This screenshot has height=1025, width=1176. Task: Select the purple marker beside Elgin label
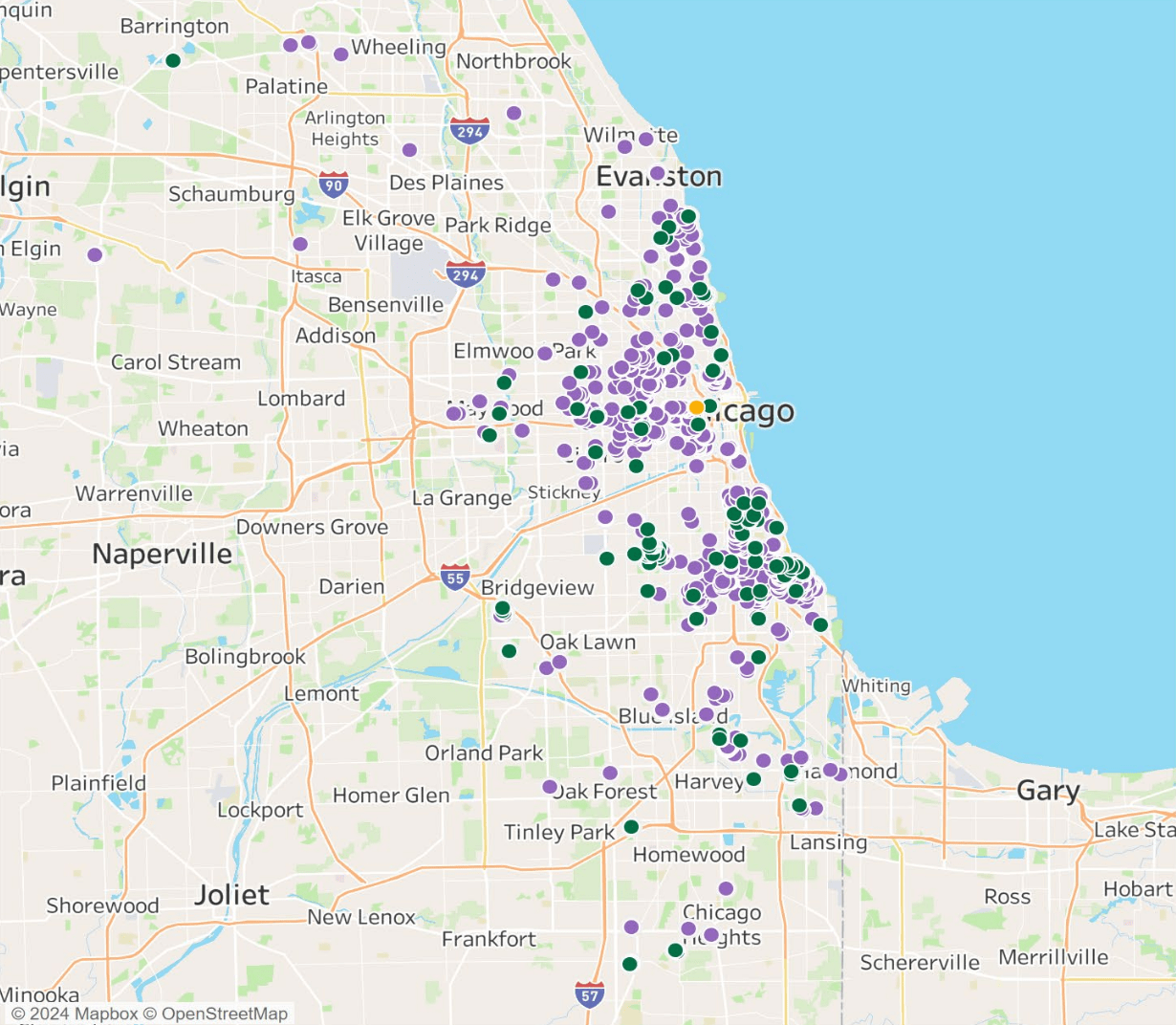pos(95,254)
